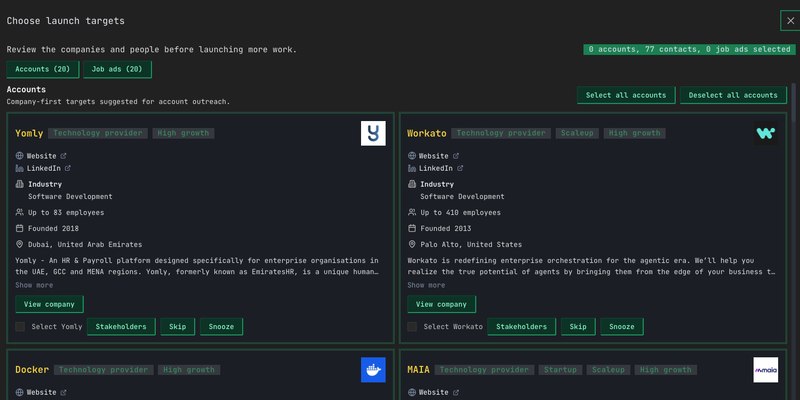
Task: Click the Workato company name heading
Action: coord(427,133)
